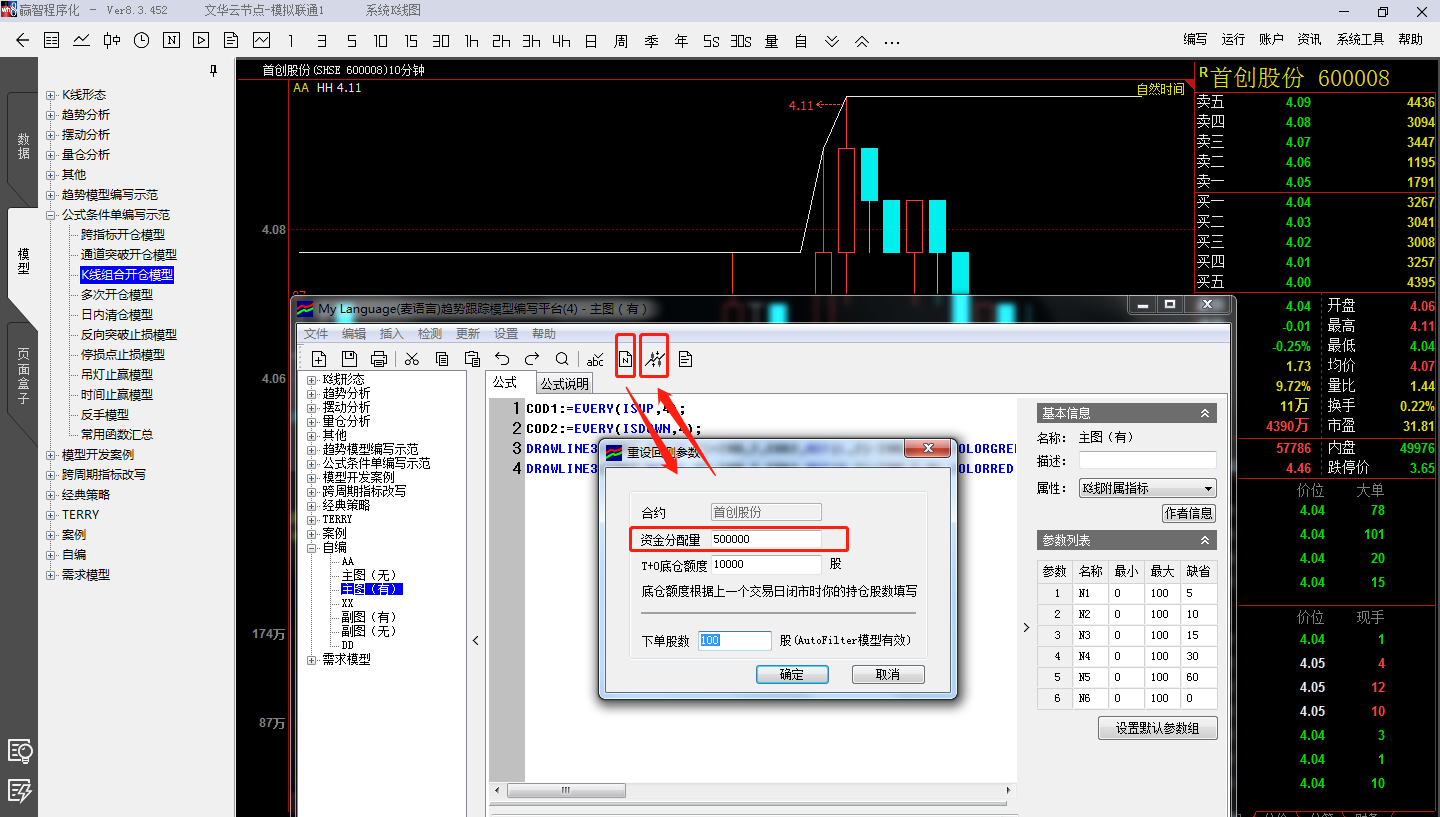
Task: Open the 属性 dropdown showing K线附属指标
Action: point(1147,489)
